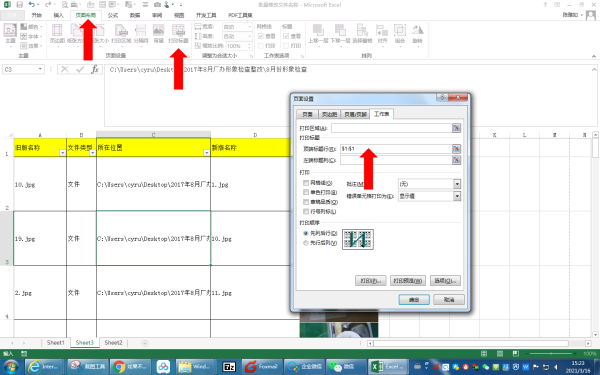The width and height of the screenshot is (600, 375).
Task: Click the left title columns (左端标题列) input field
Action: coord(396,160)
